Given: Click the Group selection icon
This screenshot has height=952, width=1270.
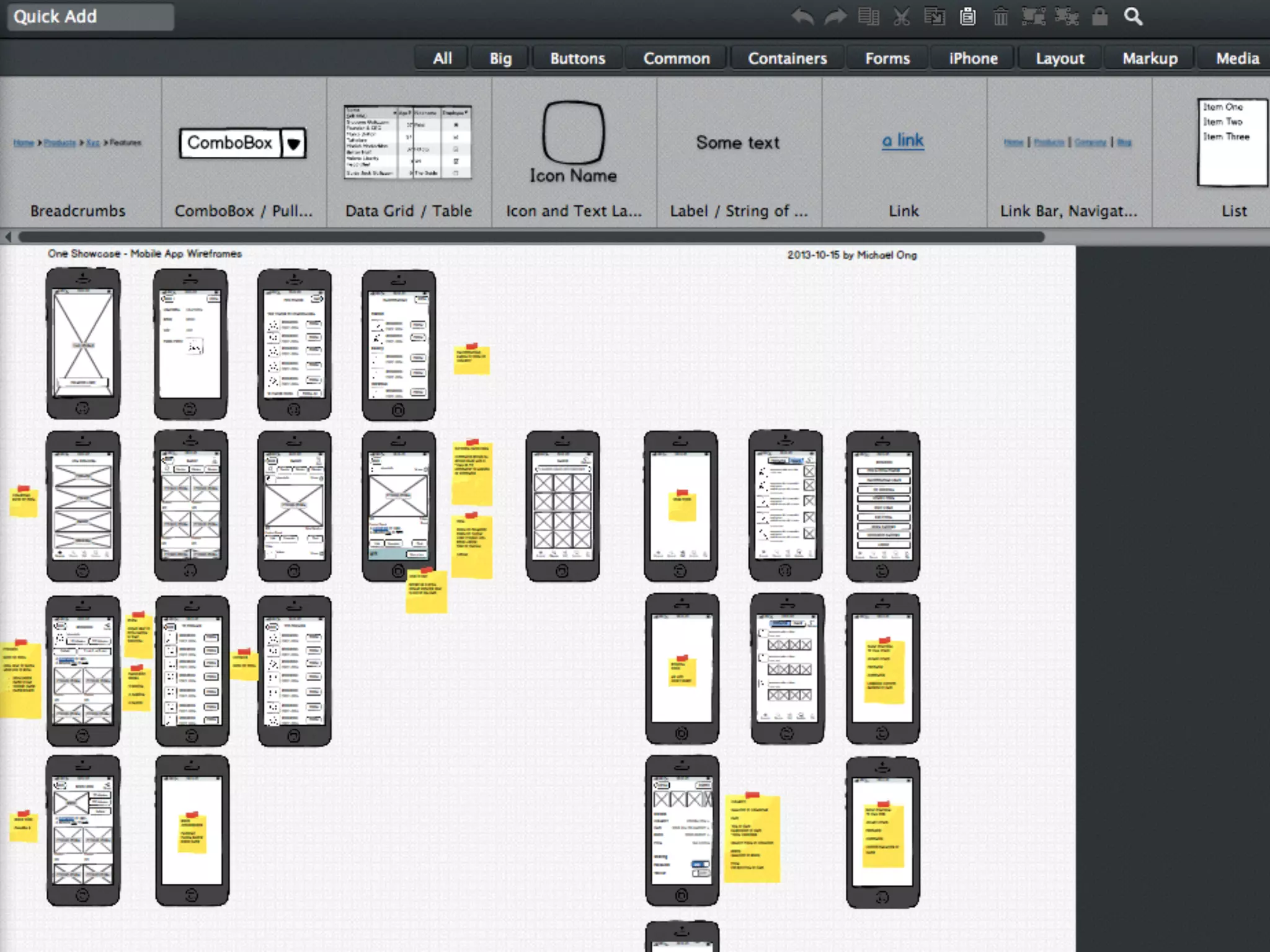Looking at the screenshot, I should point(1034,17).
